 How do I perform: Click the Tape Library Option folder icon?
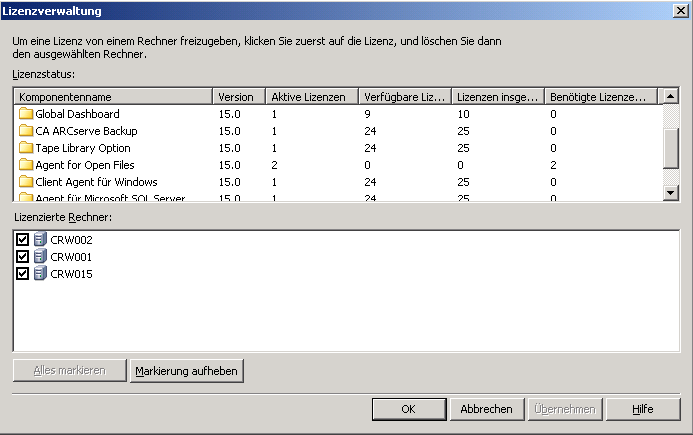pos(26,148)
